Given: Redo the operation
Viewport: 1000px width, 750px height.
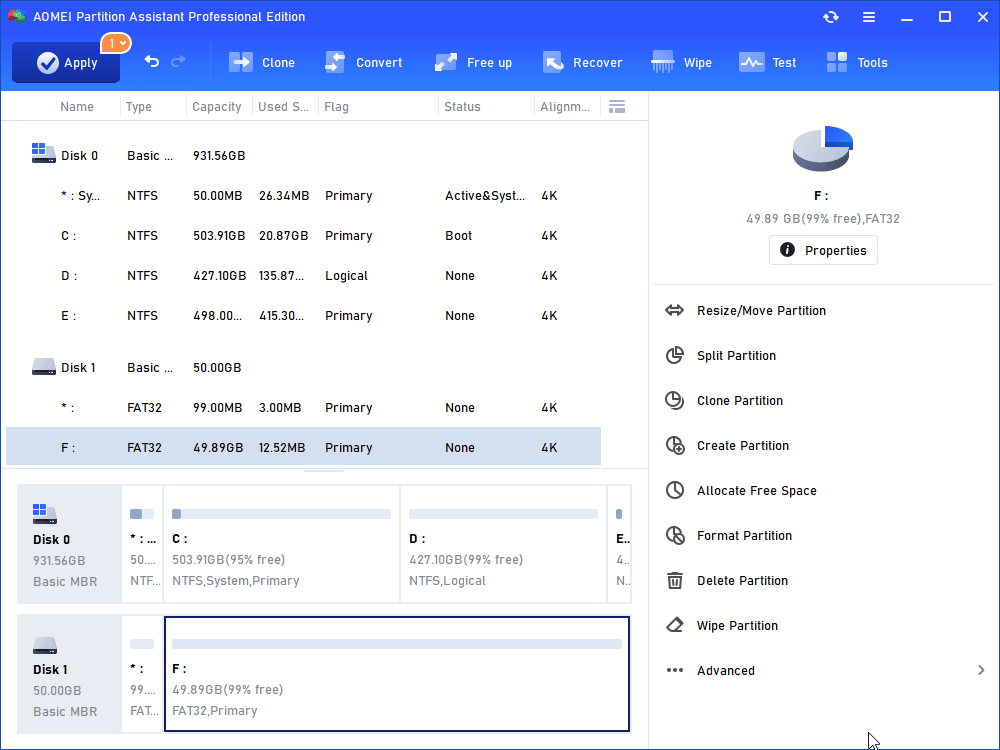Looking at the screenshot, I should click(178, 61).
